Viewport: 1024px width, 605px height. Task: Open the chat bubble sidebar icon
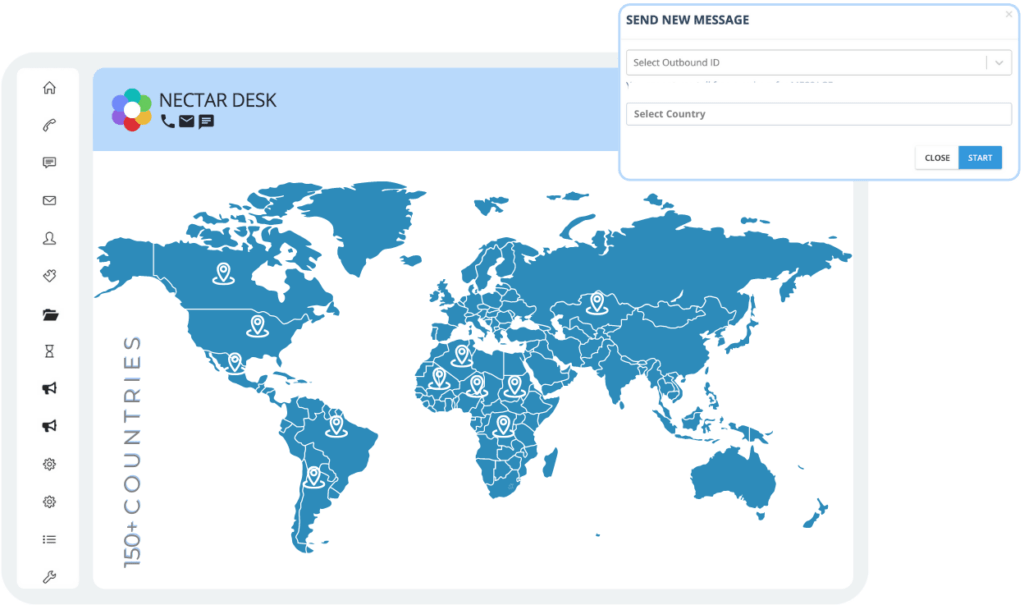(x=49, y=163)
